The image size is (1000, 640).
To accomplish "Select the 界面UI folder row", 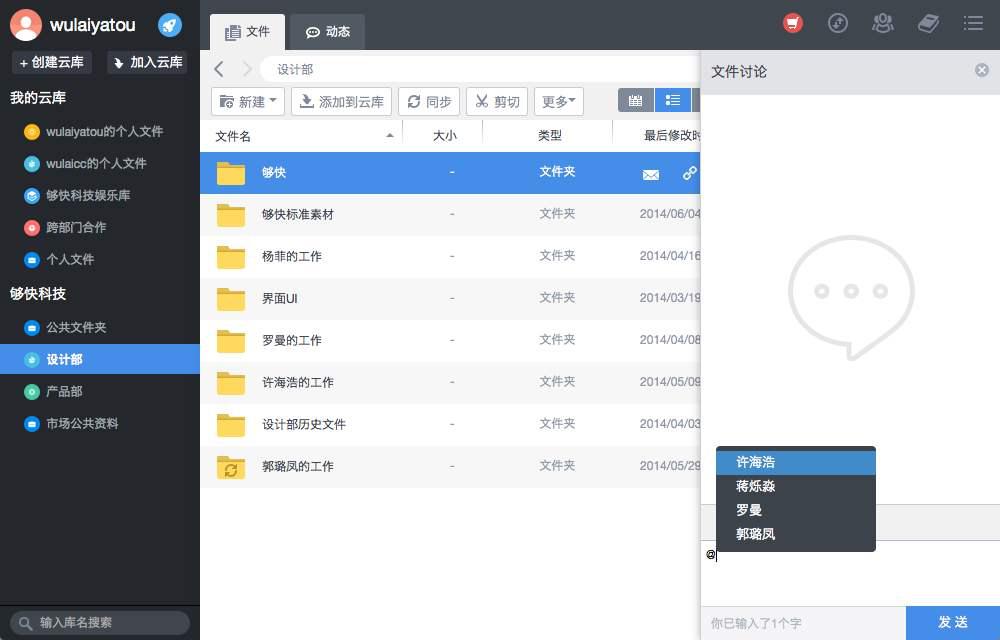I will click(x=450, y=298).
